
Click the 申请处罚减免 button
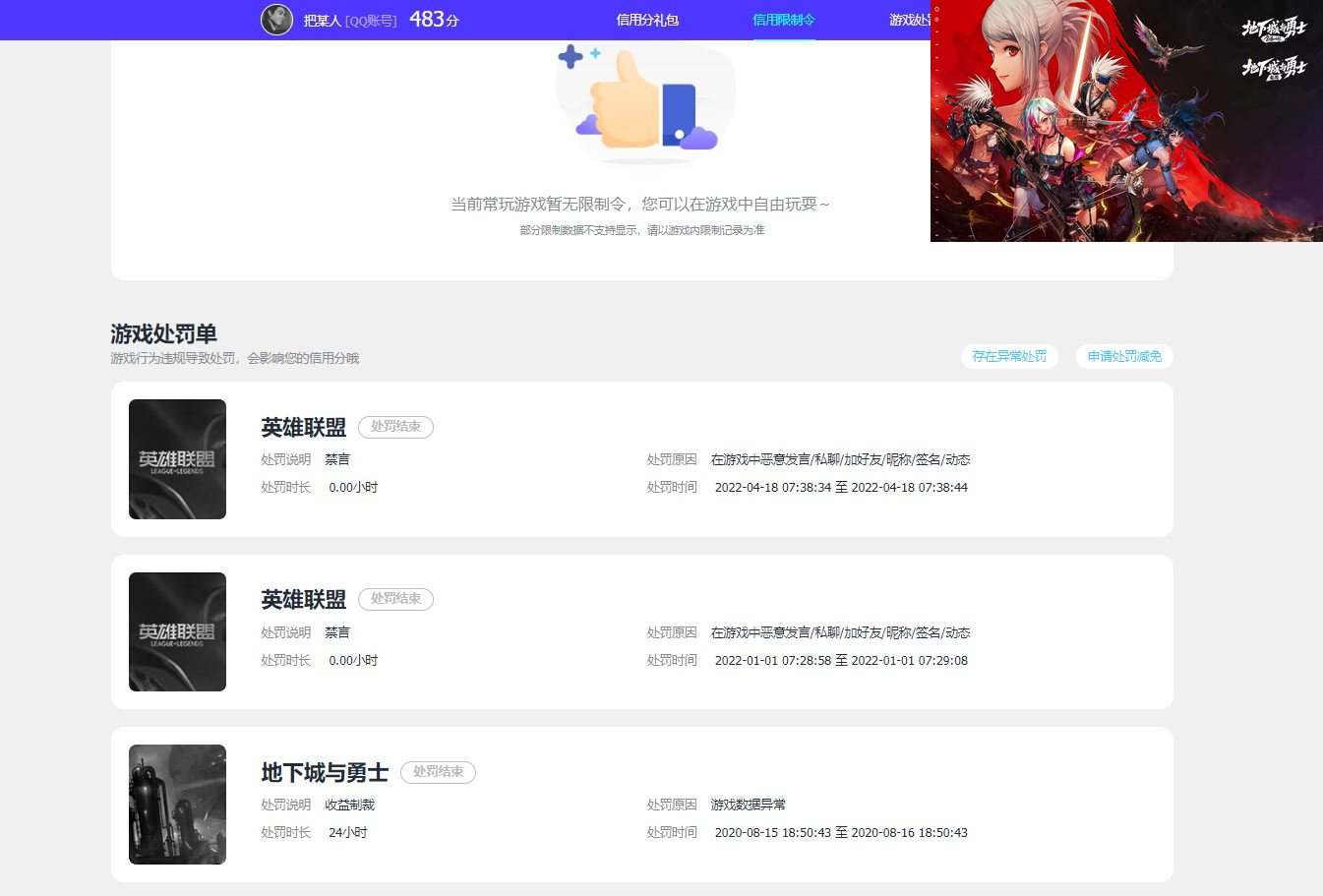[x=1124, y=356]
